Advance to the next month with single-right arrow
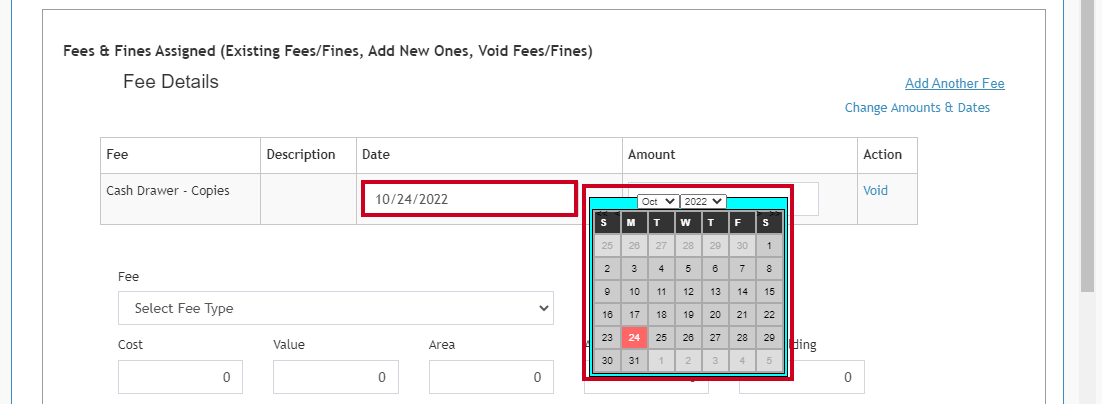 759,211
